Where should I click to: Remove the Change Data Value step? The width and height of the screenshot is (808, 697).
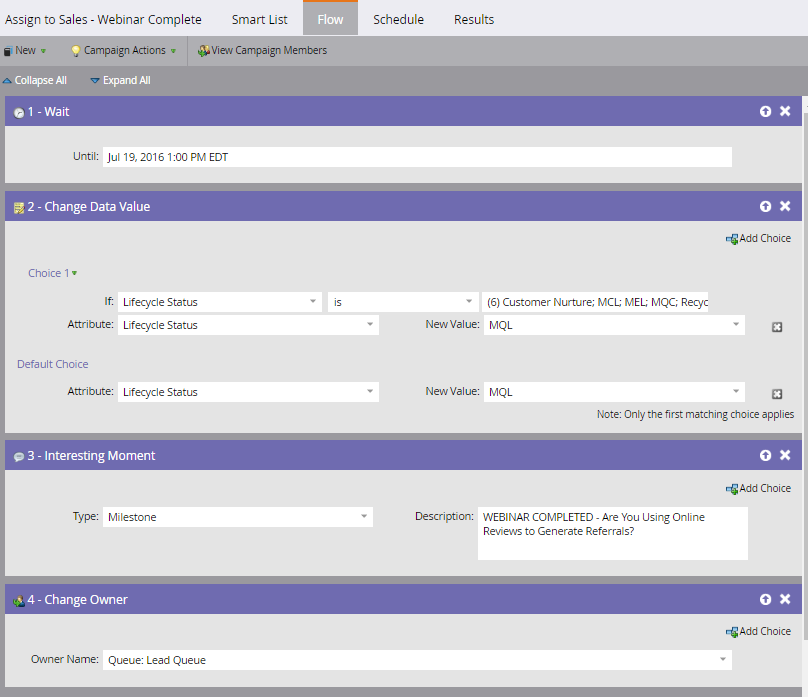click(x=785, y=206)
